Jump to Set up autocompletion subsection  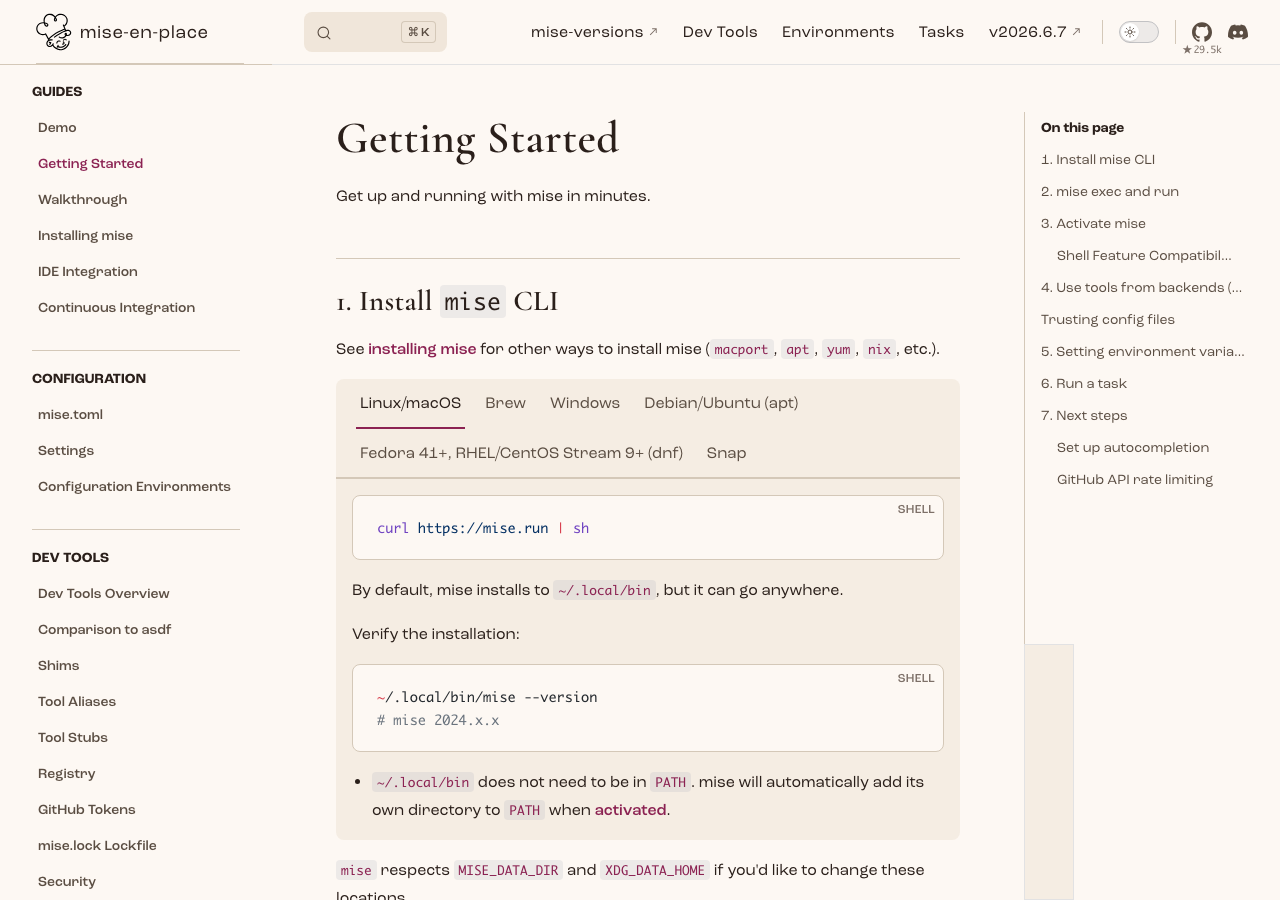coord(1133,448)
